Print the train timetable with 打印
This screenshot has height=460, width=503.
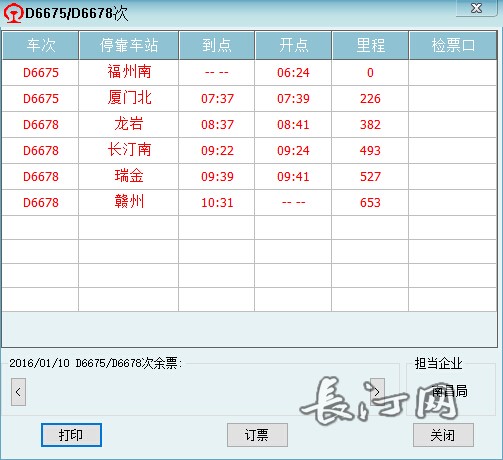tap(71, 435)
